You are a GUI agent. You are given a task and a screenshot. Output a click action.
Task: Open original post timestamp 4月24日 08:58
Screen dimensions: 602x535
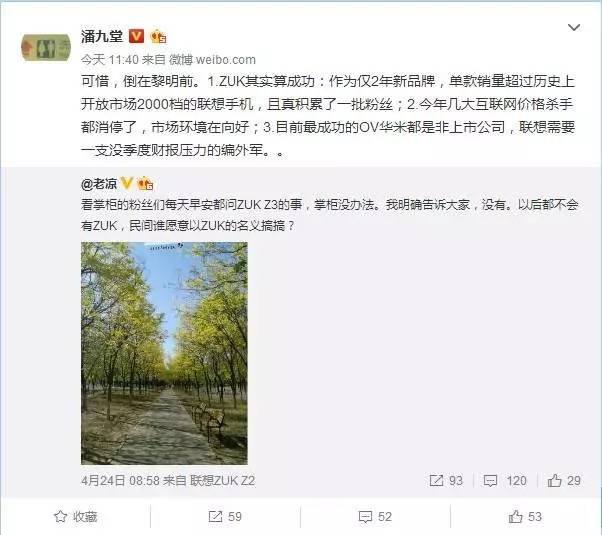coord(120,480)
